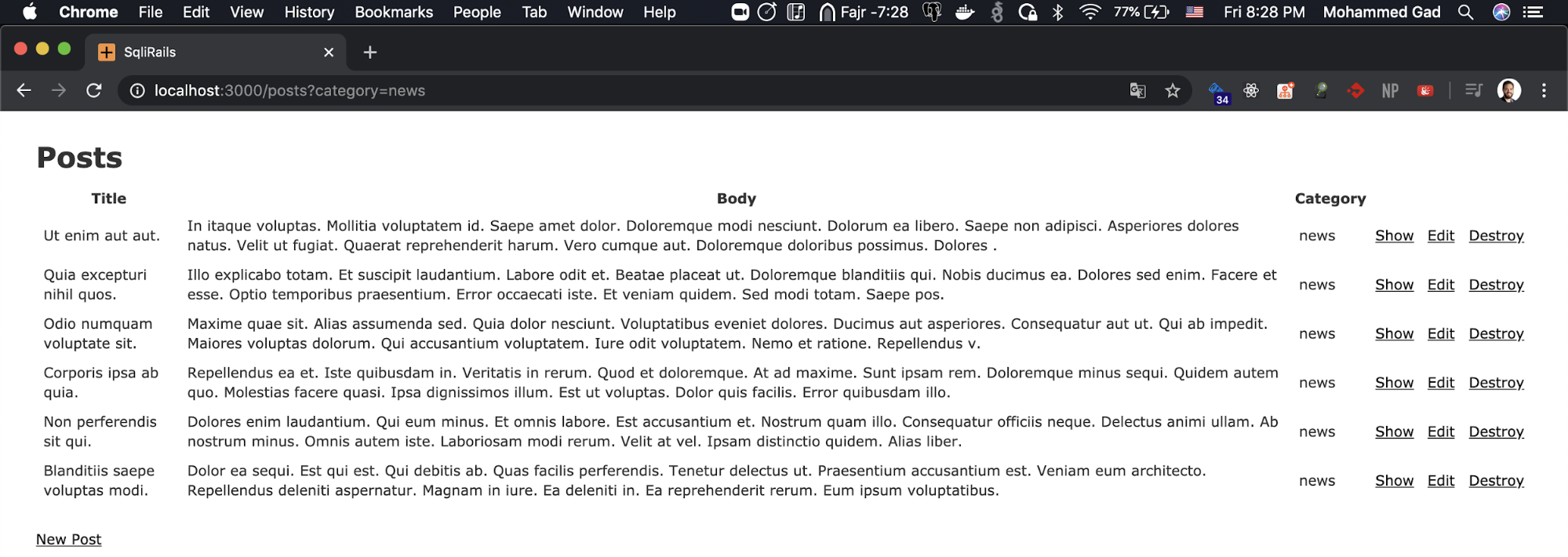Image resolution: width=1568 pixels, height=557 pixels.
Task: Open the Notification Center list icon
Action: click(x=1533, y=12)
